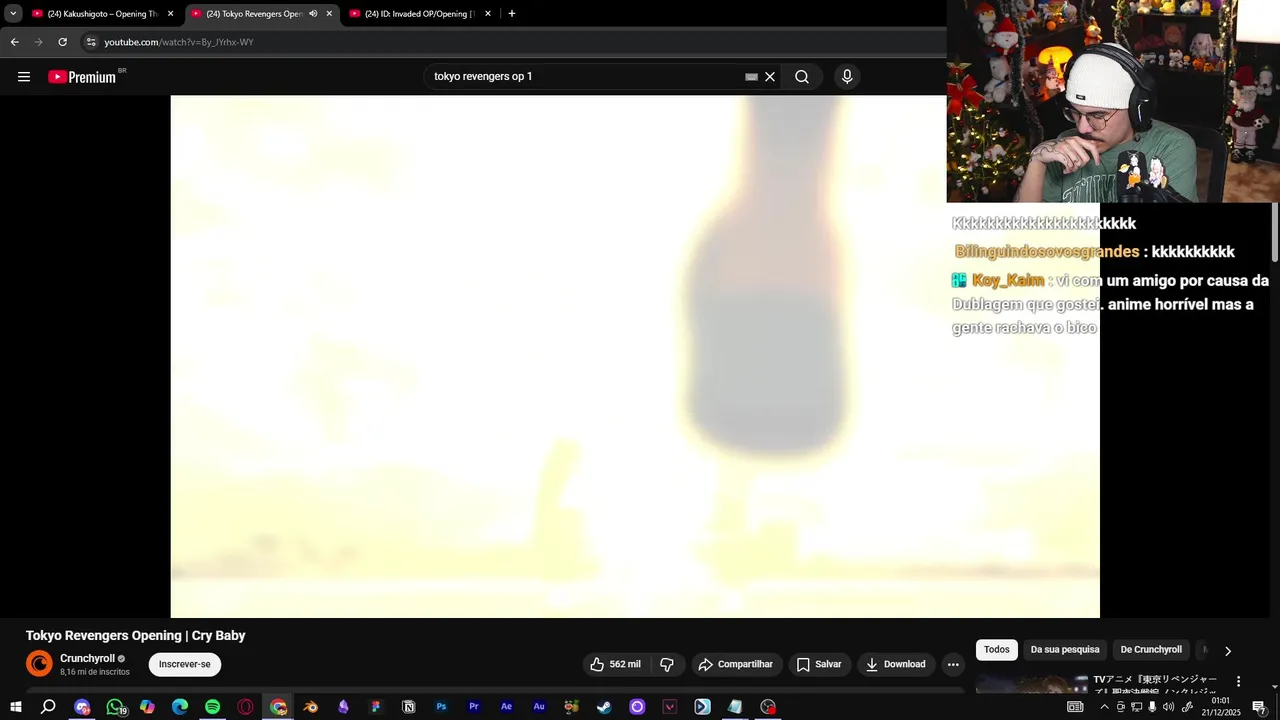
Task: Launch After Effects from the taskbar
Action: coord(507,707)
